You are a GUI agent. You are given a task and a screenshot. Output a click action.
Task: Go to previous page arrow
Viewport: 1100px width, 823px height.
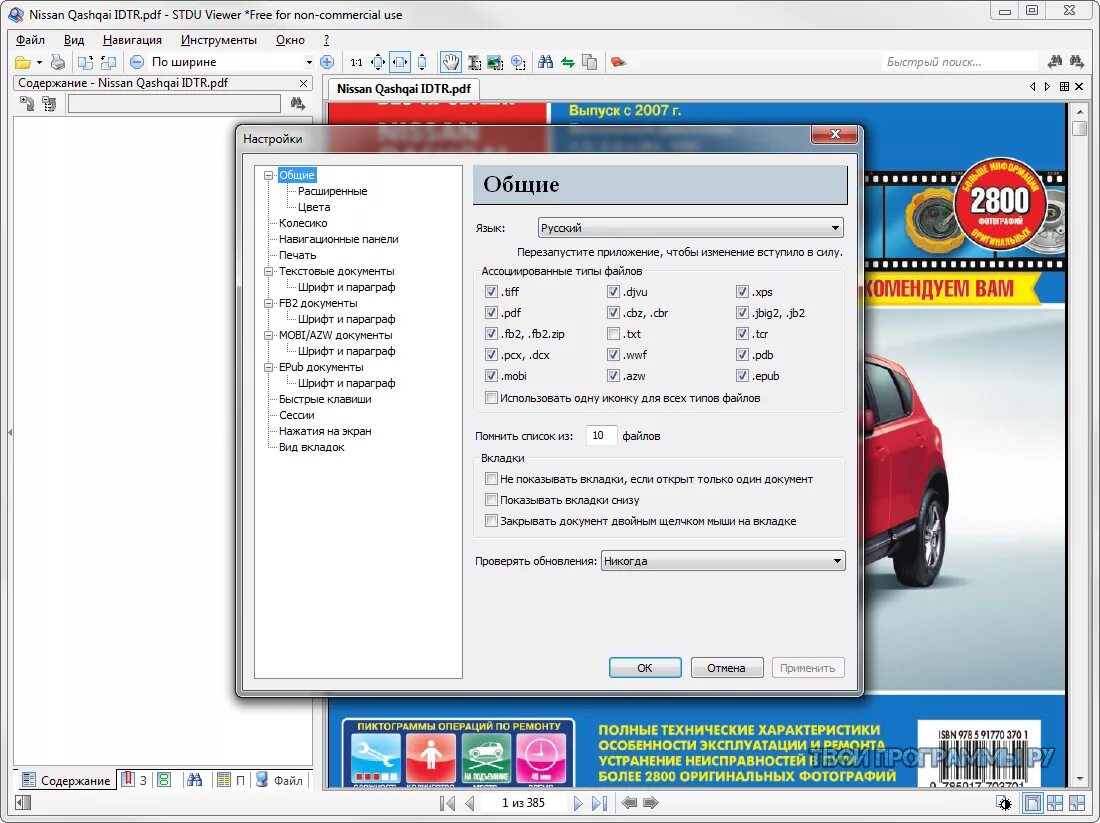click(x=469, y=803)
